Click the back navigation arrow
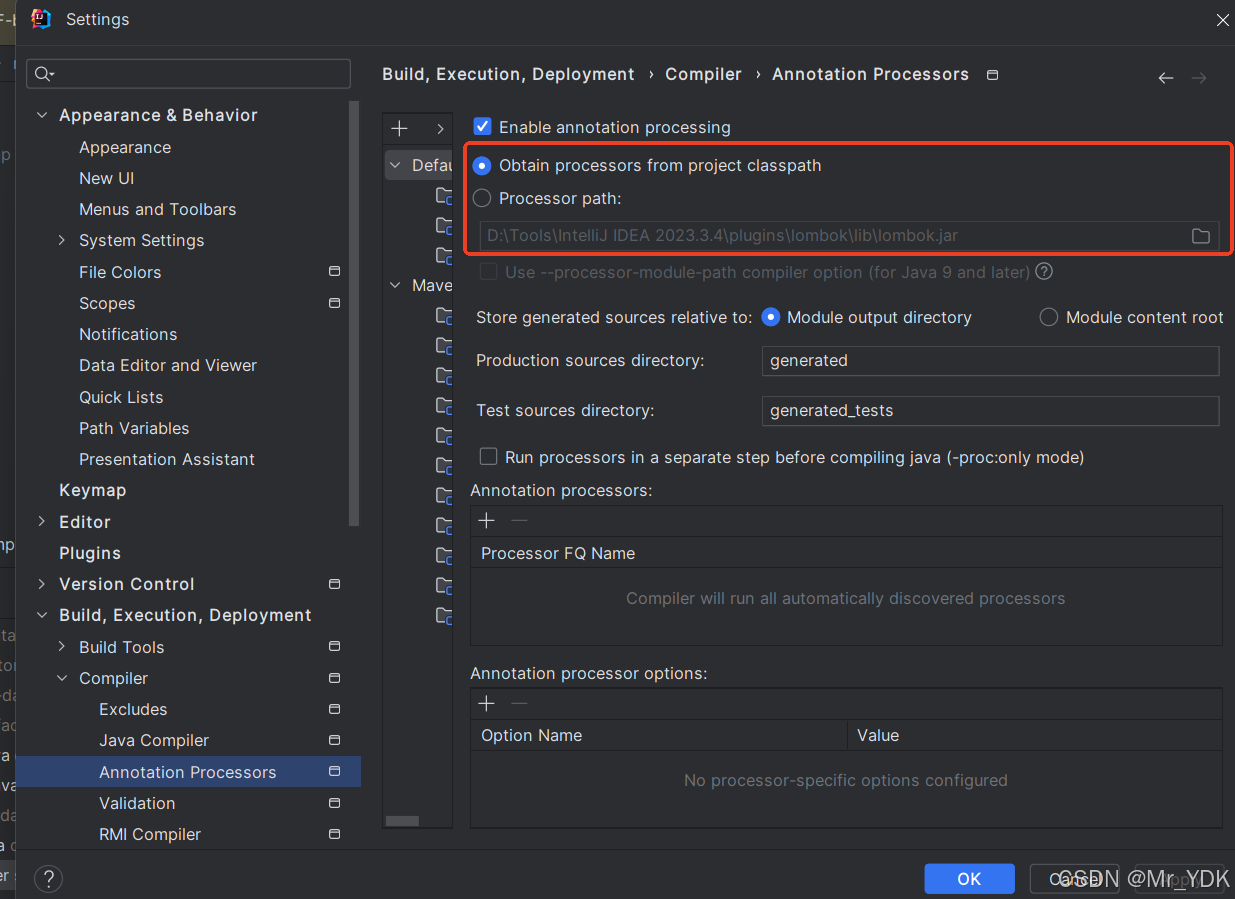The image size is (1235, 899). click(1166, 78)
